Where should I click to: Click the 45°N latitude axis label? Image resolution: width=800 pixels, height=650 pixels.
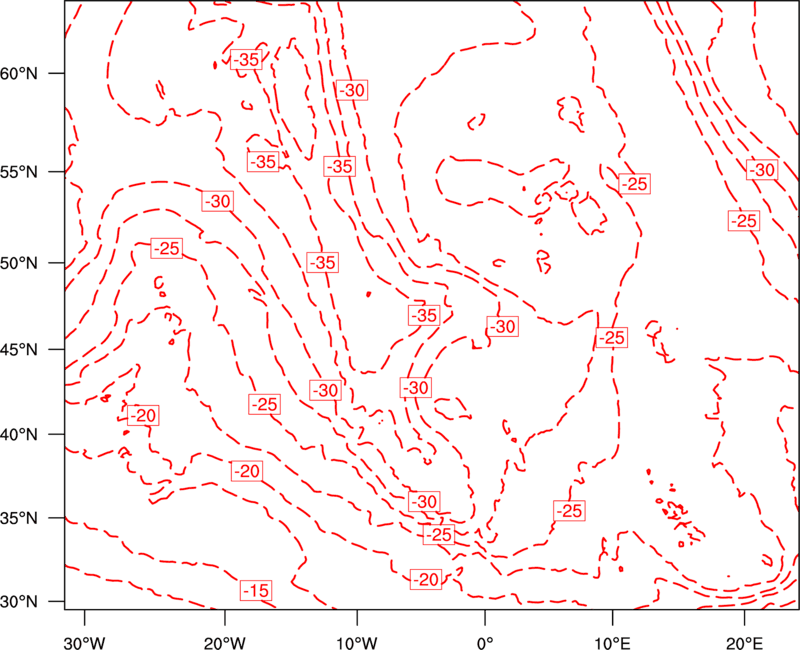(x=19, y=350)
